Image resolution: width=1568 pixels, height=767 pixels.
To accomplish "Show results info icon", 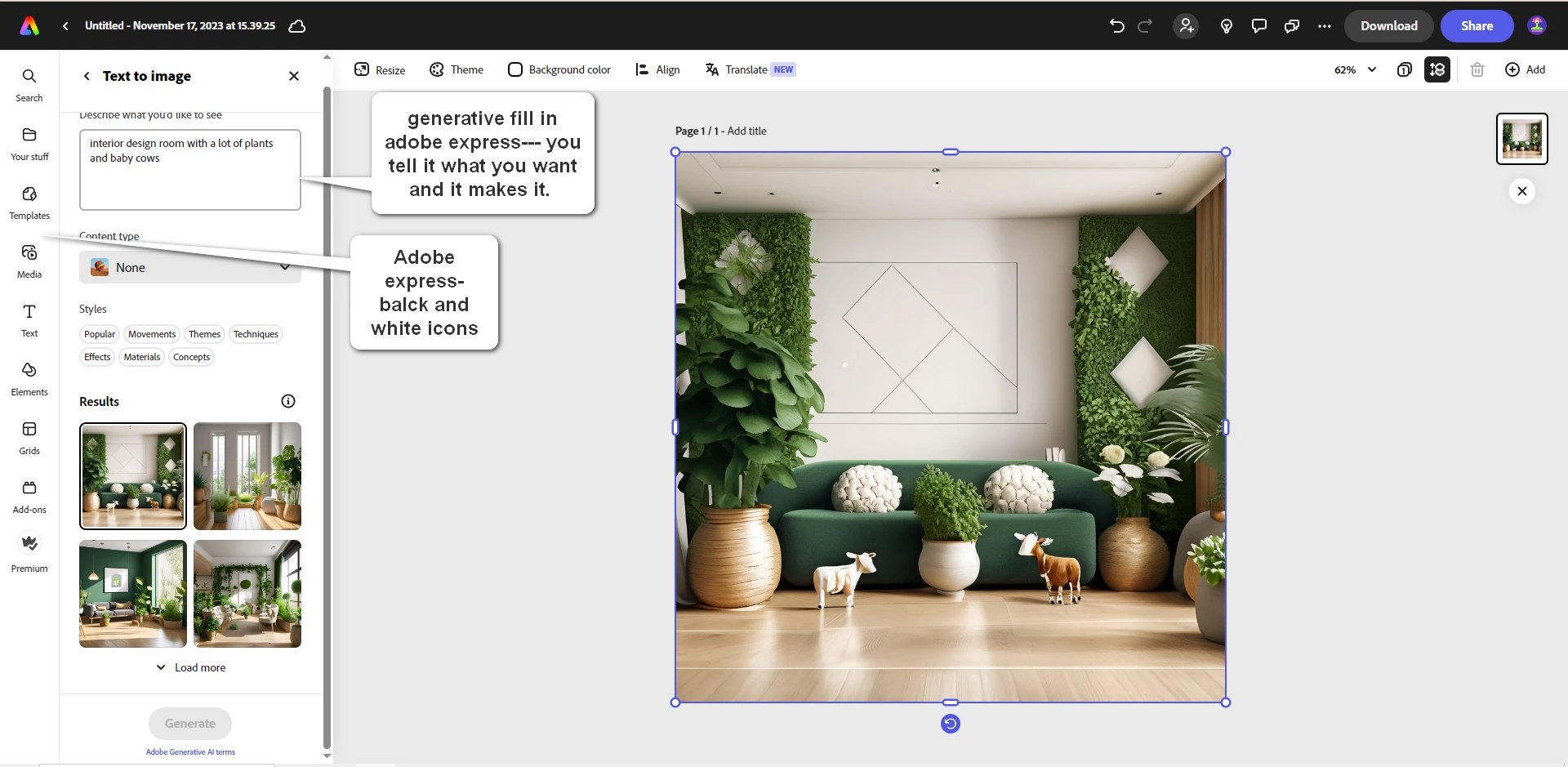I will coord(288,401).
